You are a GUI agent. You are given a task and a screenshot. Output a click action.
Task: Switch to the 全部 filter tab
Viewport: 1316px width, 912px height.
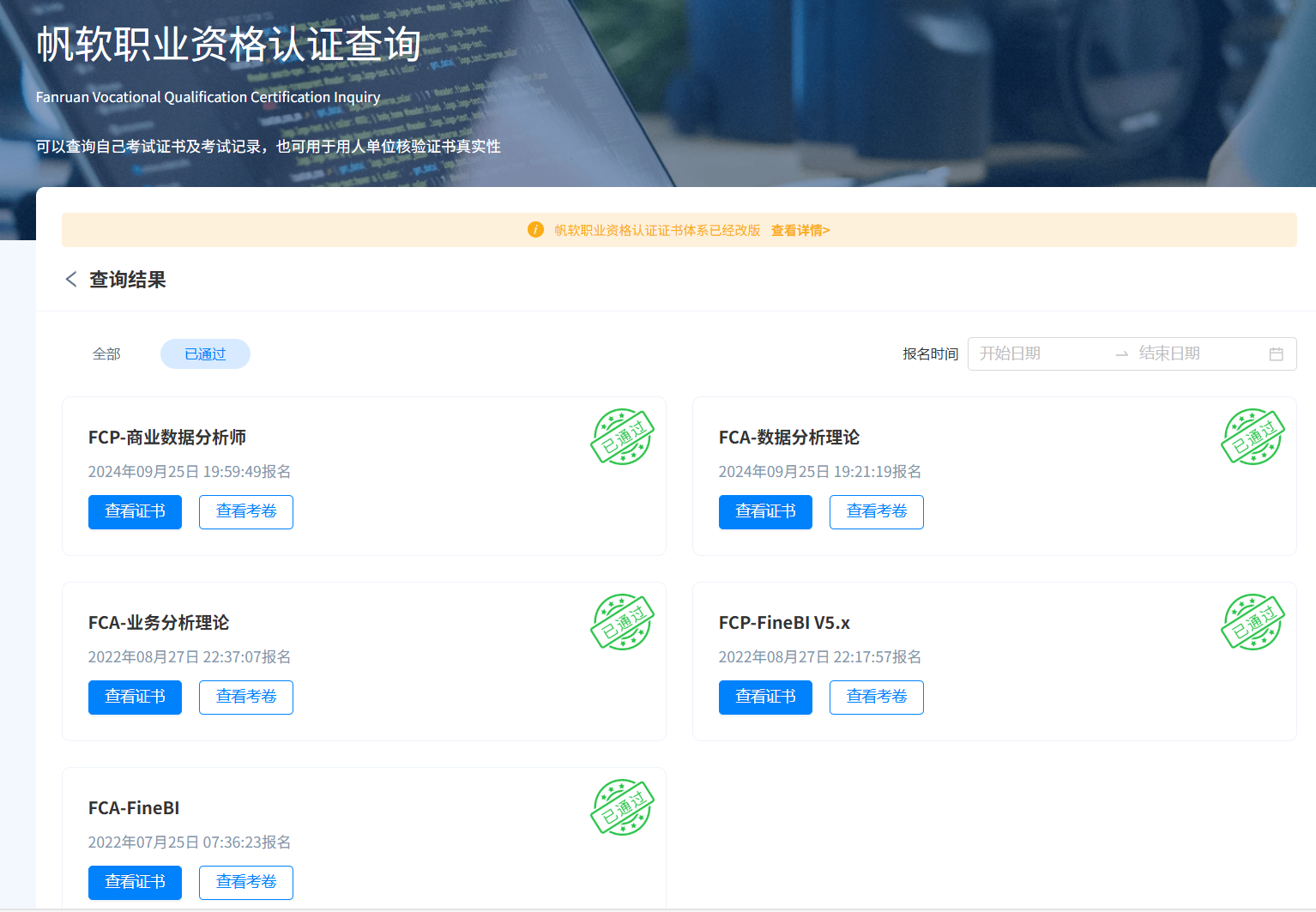pyautogui.click(x=106, y=354)
